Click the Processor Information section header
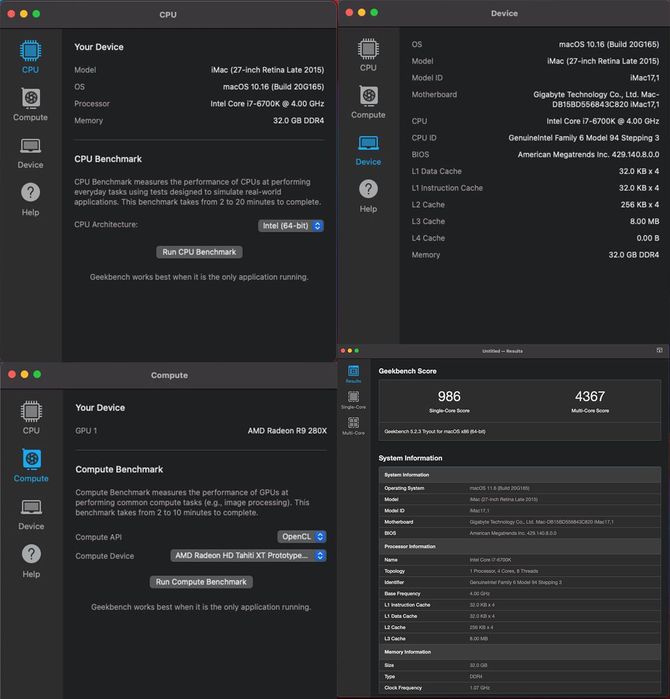The height and width of the screenshot is (699, 670). point(520,547)
